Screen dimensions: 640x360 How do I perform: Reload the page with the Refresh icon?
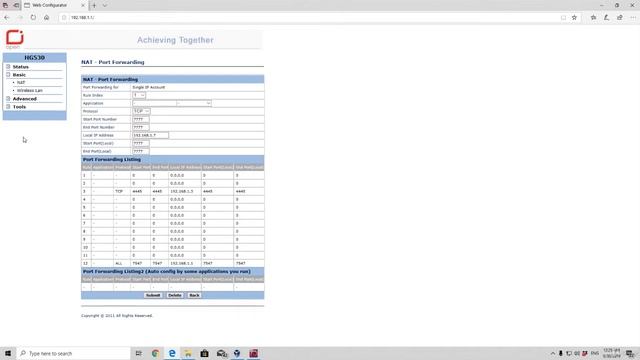tap(33, 18)
